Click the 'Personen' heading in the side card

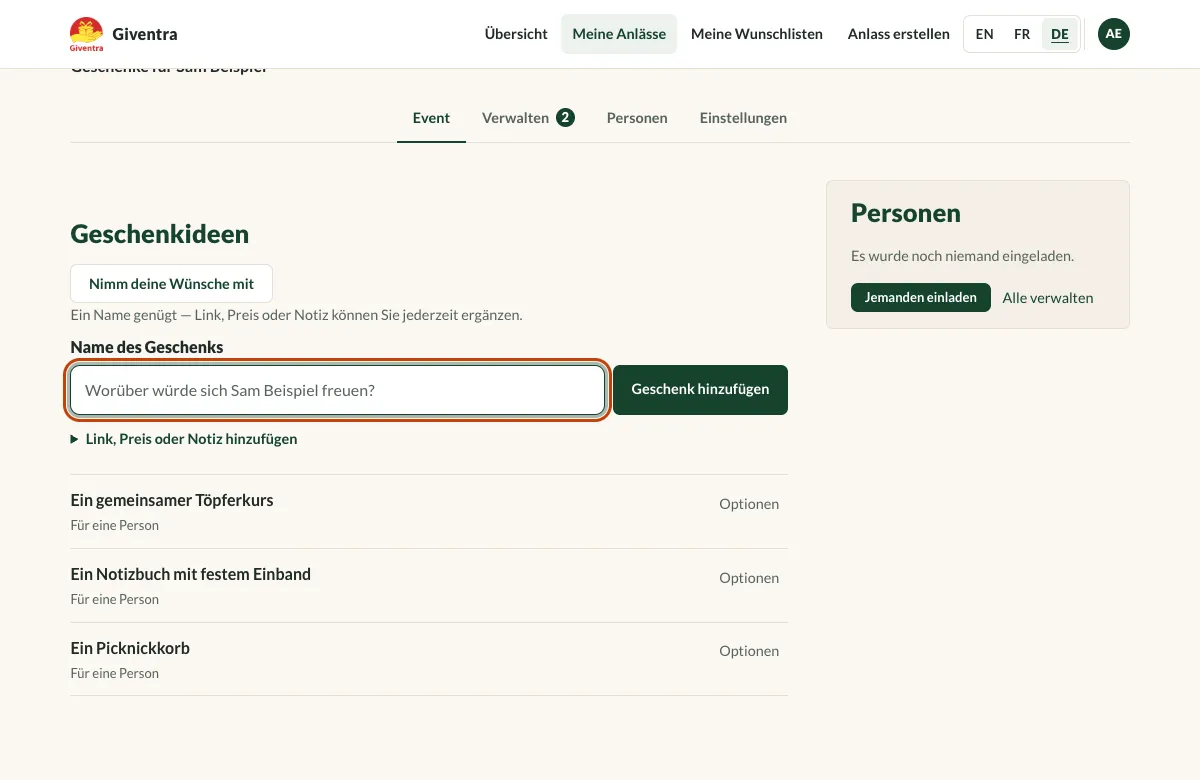pyautogui.click(x=906, y=213)
